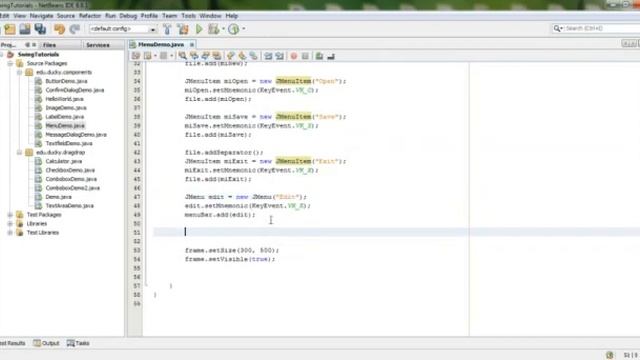Open the Debug Project dropdown arrow
The image size is (640, 360).
tap(223, 29)
